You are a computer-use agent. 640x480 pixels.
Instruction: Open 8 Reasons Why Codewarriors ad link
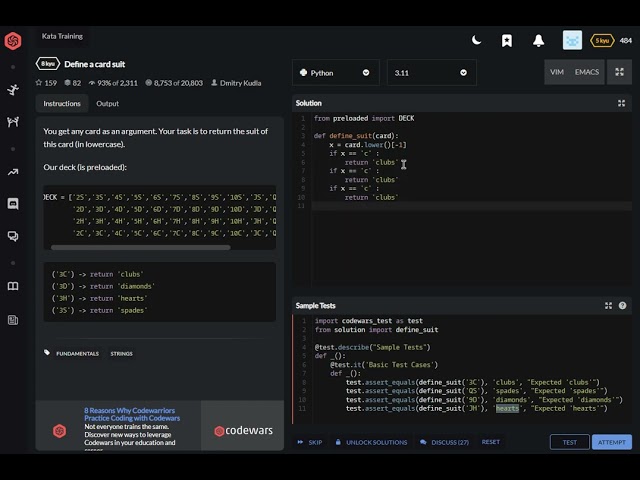[x=132, y=414]
